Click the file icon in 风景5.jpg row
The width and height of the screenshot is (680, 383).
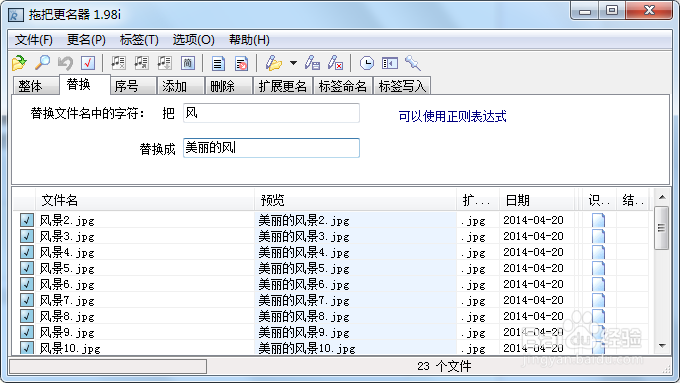point(598,268)
